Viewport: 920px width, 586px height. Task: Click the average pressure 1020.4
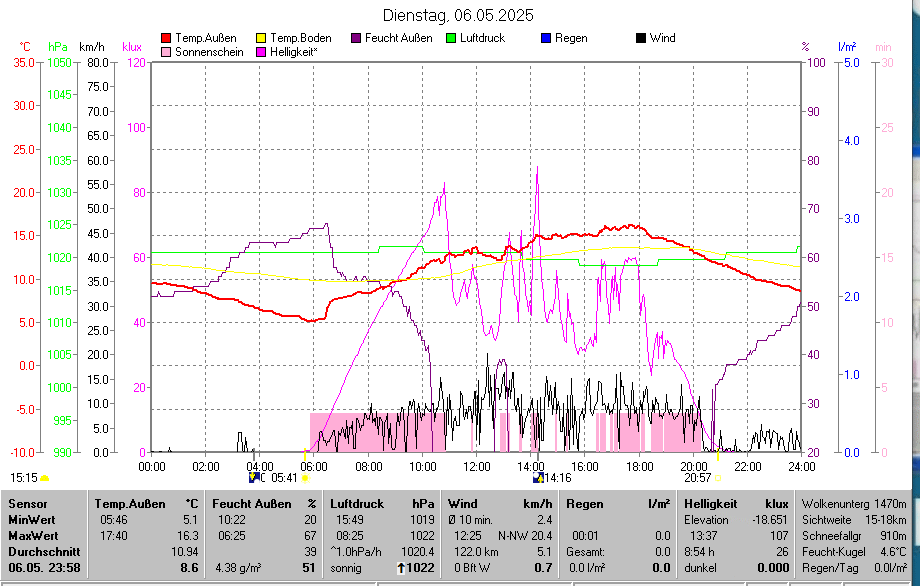coord(418,552)
